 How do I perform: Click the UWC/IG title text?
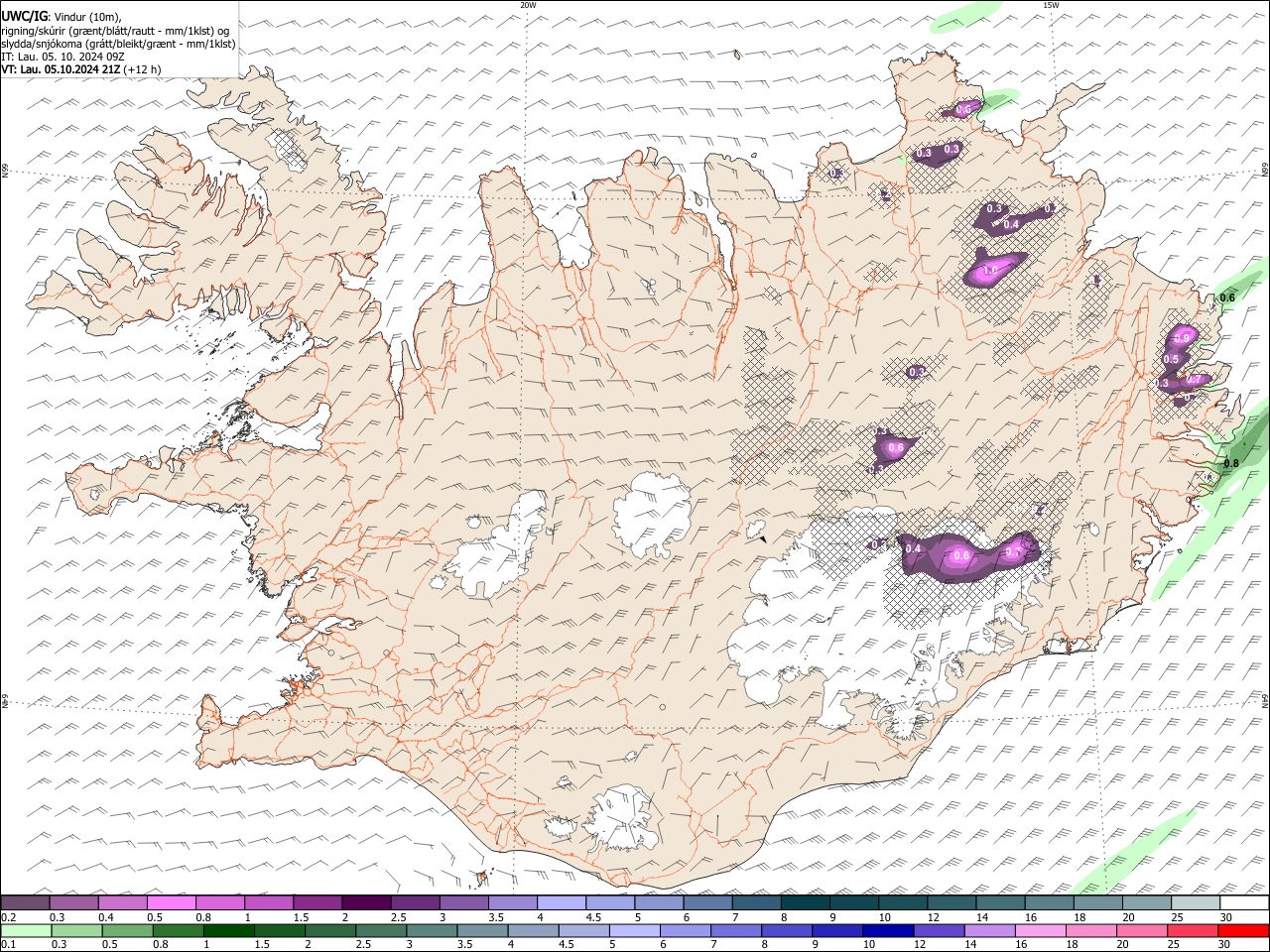24,17
